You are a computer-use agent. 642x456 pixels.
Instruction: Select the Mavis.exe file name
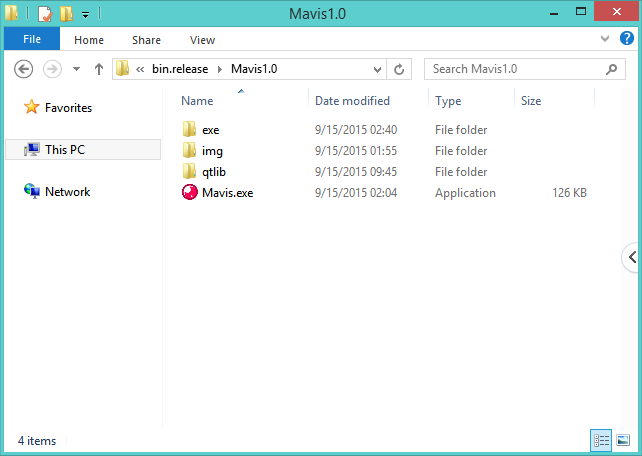coord(228,193)
